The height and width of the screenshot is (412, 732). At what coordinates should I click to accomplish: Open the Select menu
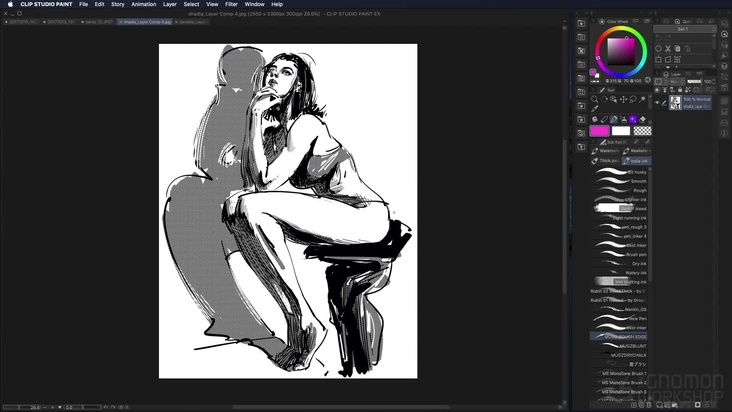point(191,4)
